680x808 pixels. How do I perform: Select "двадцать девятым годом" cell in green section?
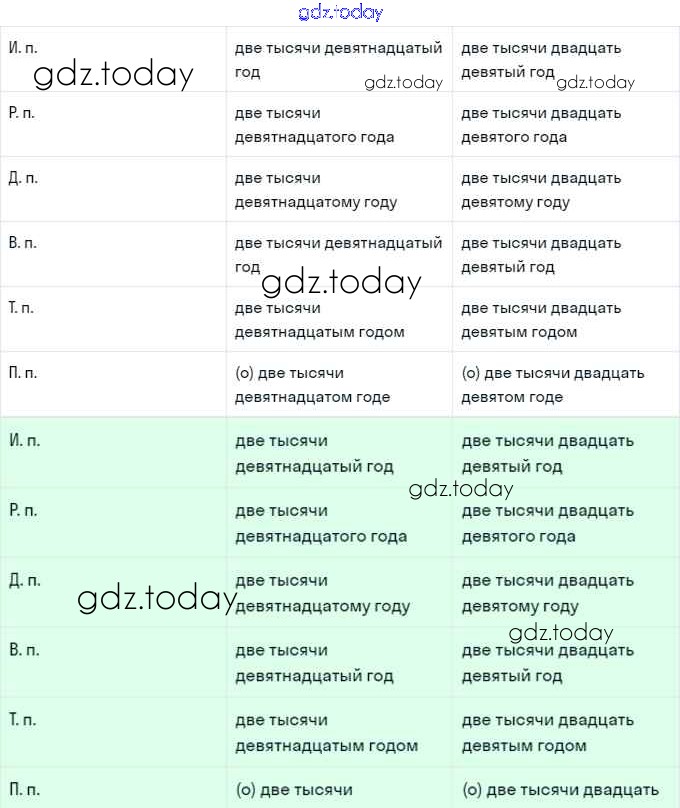click(x=547, y=733)
